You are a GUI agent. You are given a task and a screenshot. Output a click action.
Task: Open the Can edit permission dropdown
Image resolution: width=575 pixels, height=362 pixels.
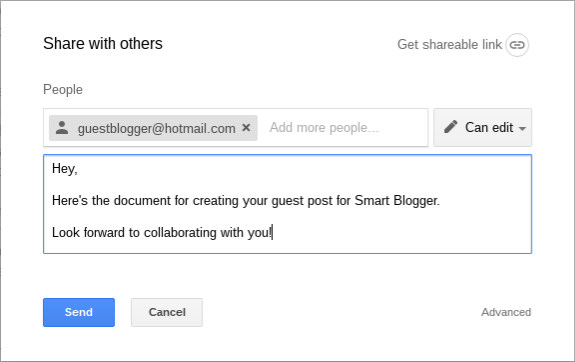pyautogui.click(x=483, y=127)
